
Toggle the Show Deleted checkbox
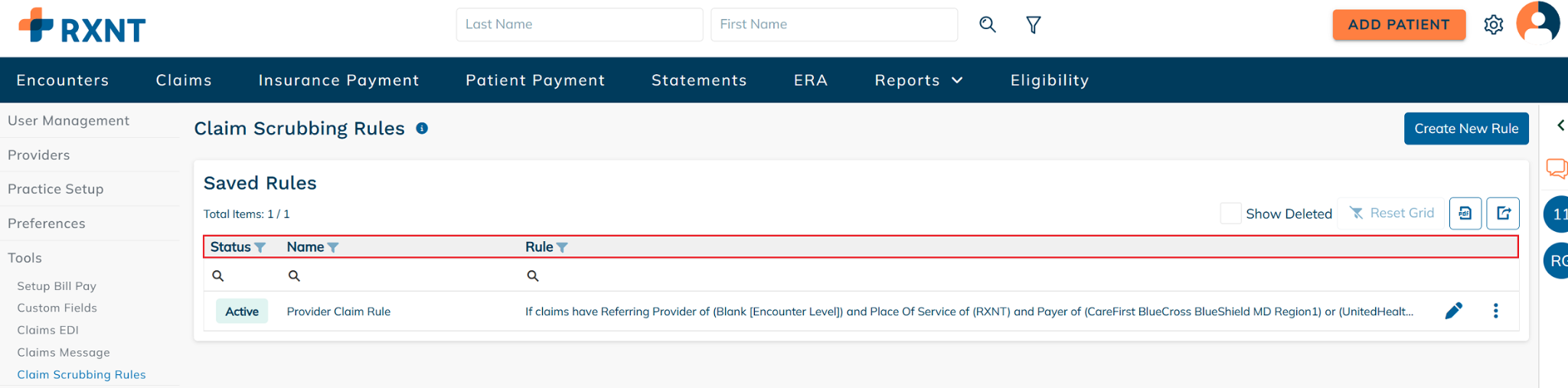(x=1230, y=214)
